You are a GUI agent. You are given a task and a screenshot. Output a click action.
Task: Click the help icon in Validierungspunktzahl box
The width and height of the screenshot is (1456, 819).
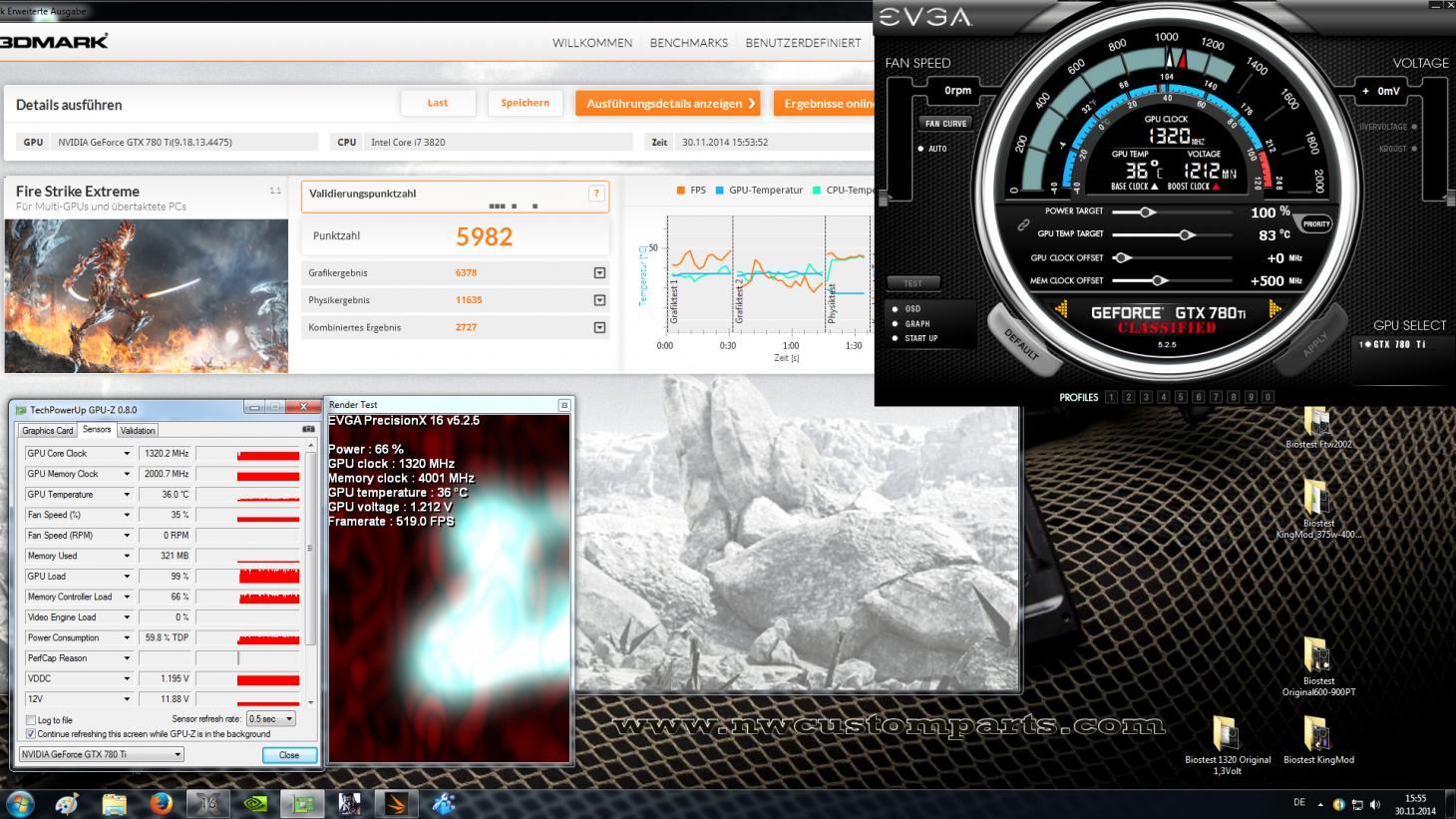pos(596,194)
